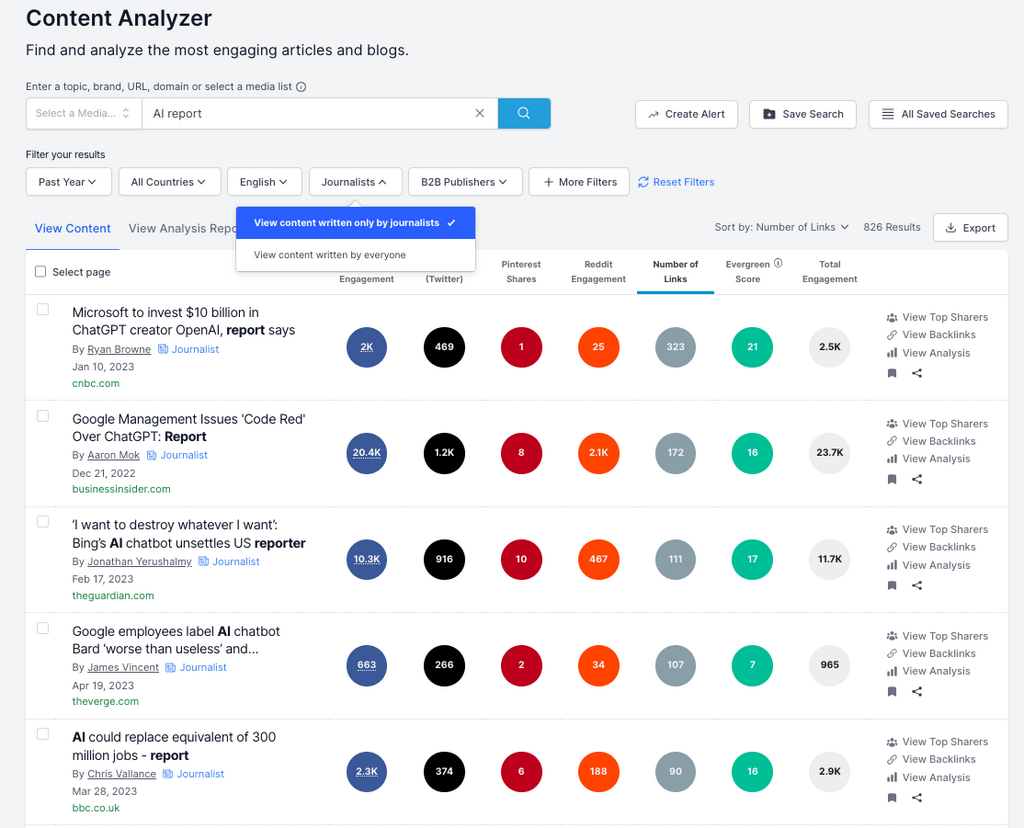Open the businessinsider.com domain link
This screenshot has width=1024, height=828.
[x=121, y=489]
